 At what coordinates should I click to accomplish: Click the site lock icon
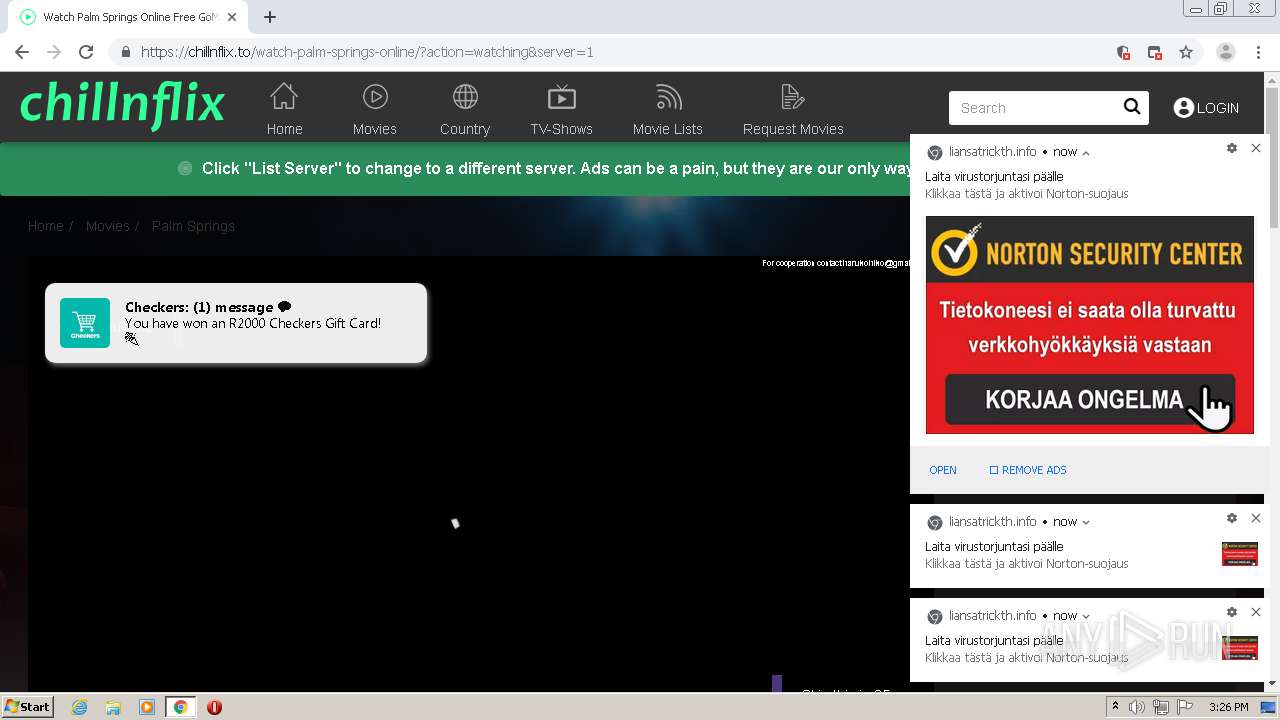(x=125, y=52)
